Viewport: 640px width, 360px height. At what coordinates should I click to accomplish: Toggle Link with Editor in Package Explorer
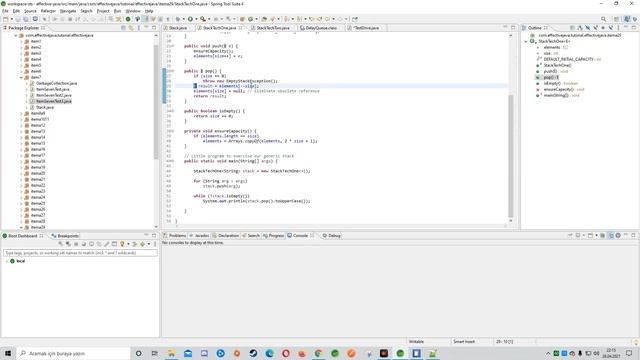click(131, 28)
